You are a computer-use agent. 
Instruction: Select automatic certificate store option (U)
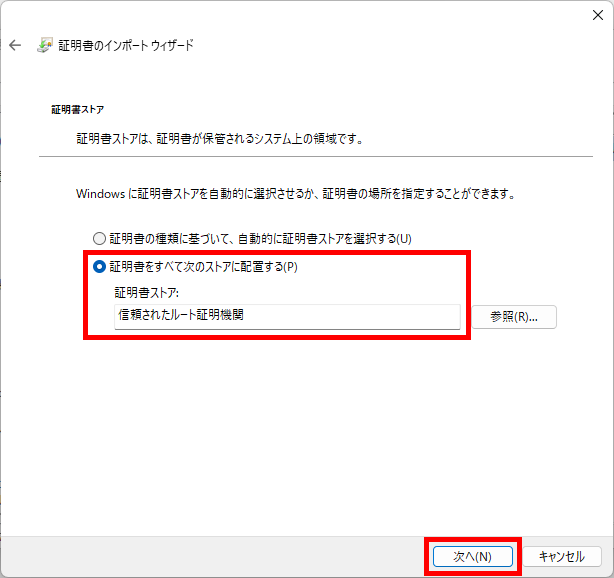click(252, 238)
